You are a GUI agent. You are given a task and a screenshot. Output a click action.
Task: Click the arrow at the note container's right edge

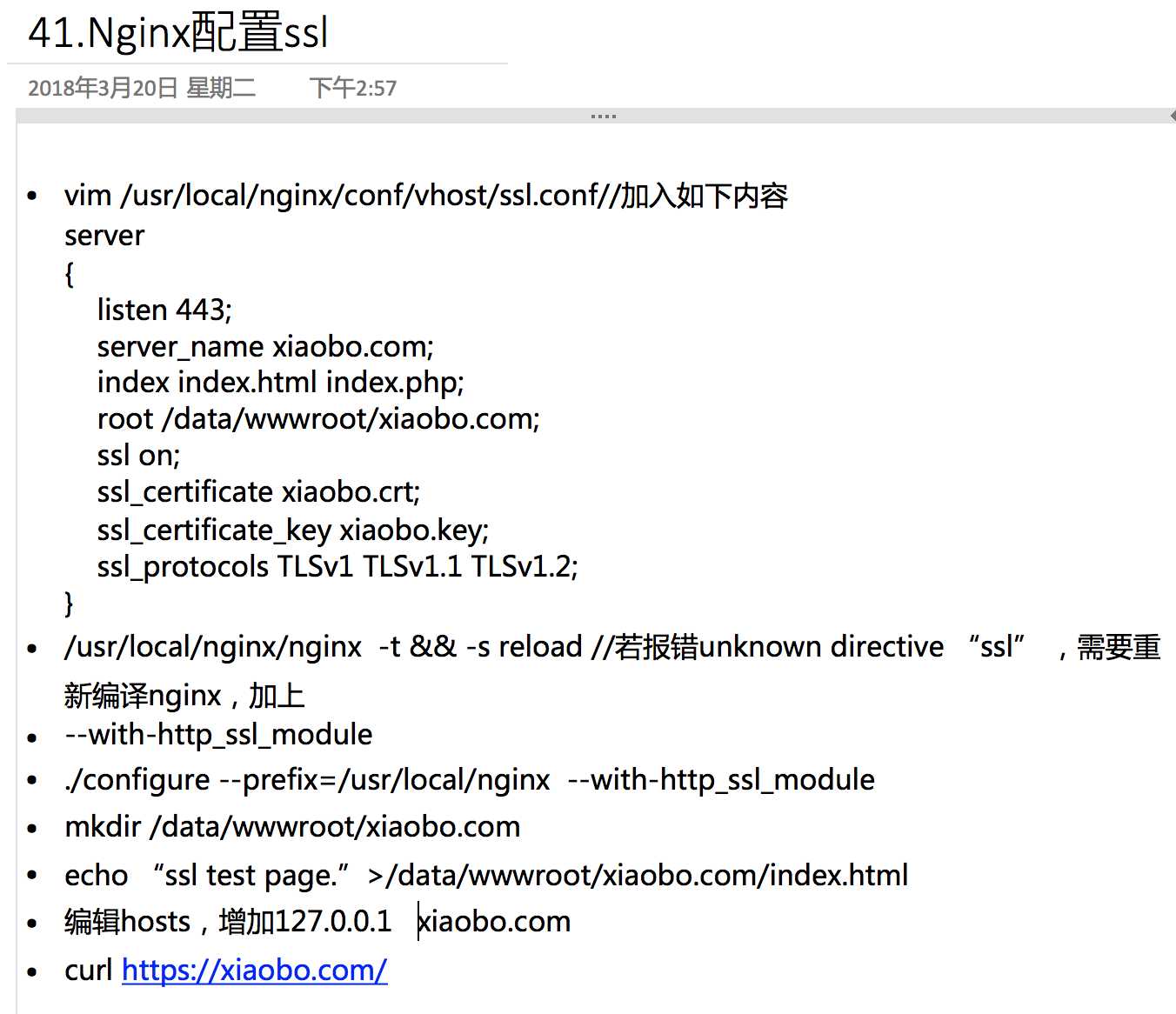[x=1172, y=116]
